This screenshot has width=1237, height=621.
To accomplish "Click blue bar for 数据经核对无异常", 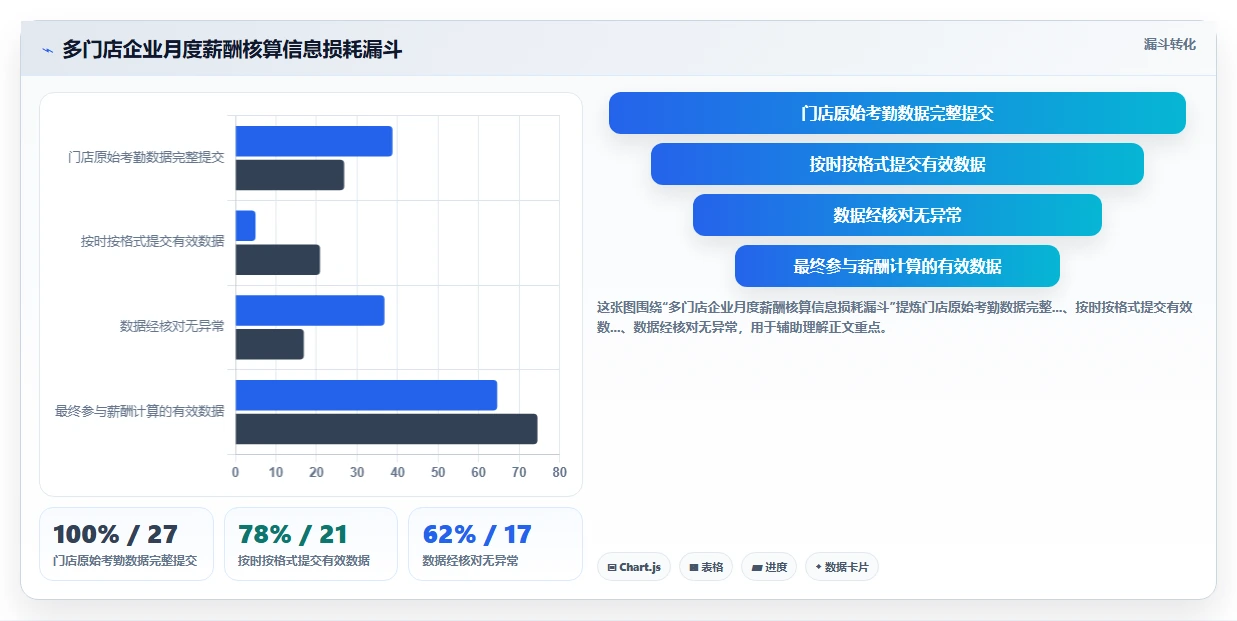I will 310,311.
